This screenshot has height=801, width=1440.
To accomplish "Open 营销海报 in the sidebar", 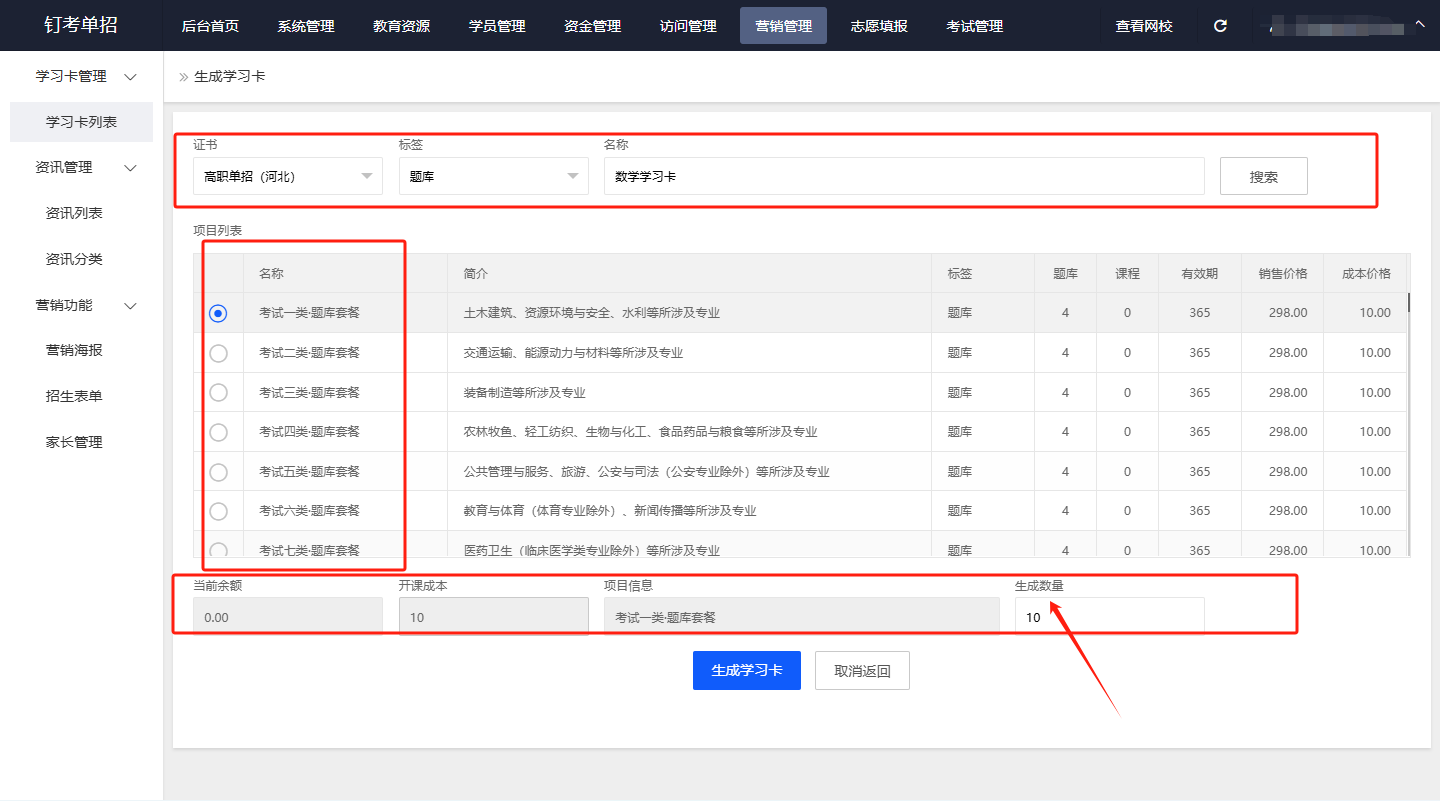I will (x=74, y=351).
